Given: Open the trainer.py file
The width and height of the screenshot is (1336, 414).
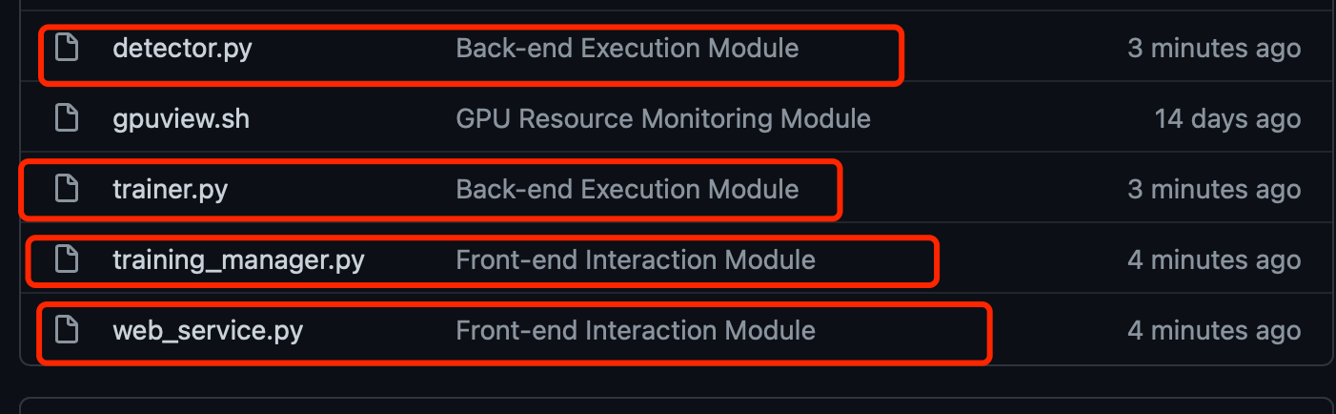Looking at the screenshot, I should (x=170, y=189).
